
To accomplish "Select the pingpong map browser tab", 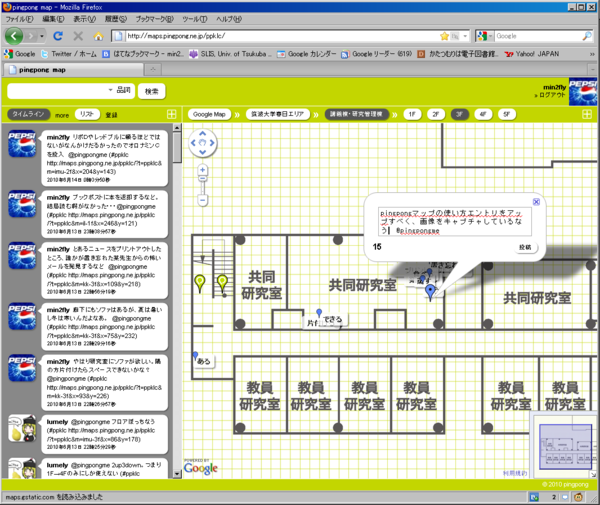I will coord(73,70).
